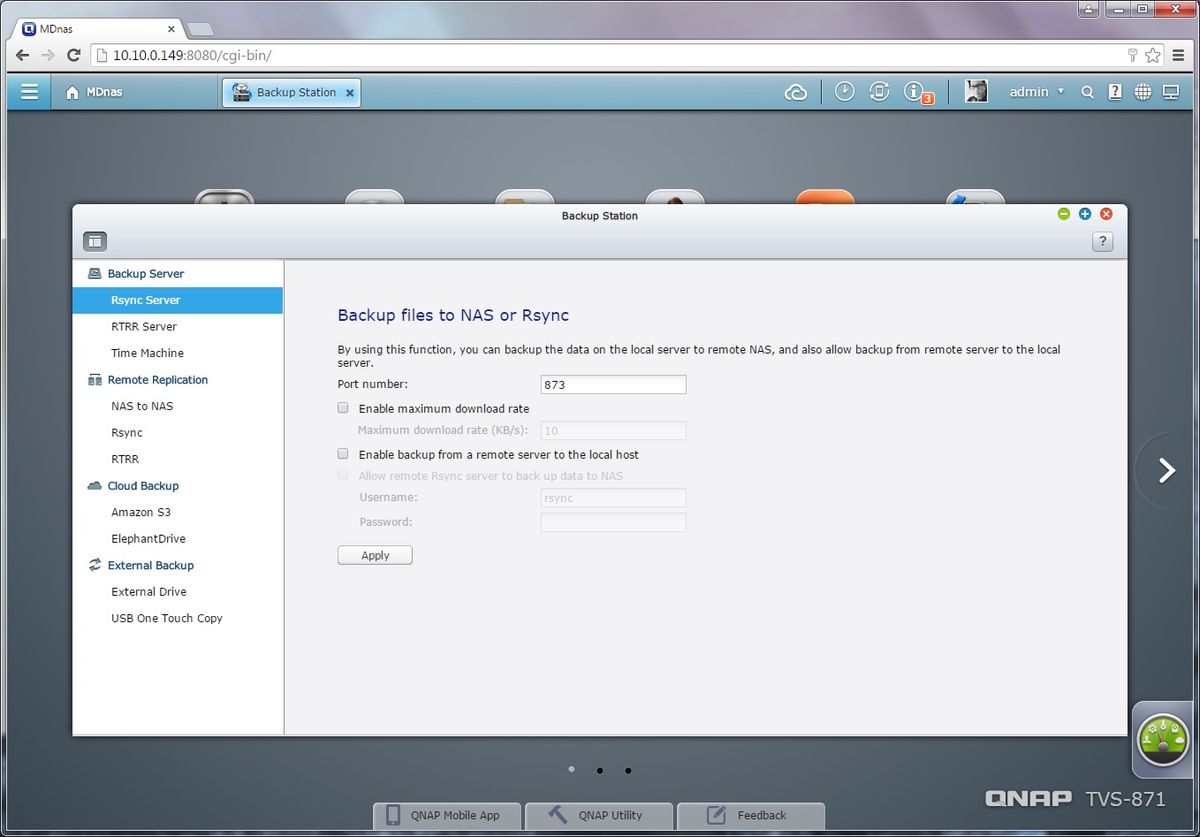This screenshot has height=837, width=1200.
Task: Minimize the Backup Station window
Action: 1064,214
